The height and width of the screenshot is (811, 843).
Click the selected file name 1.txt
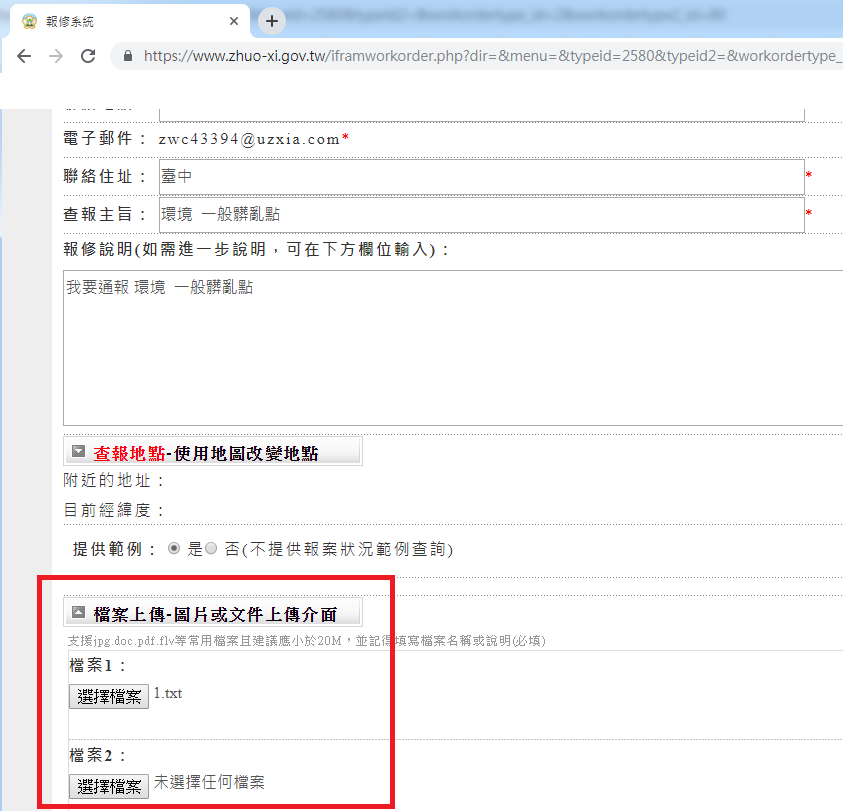point(168,693)
